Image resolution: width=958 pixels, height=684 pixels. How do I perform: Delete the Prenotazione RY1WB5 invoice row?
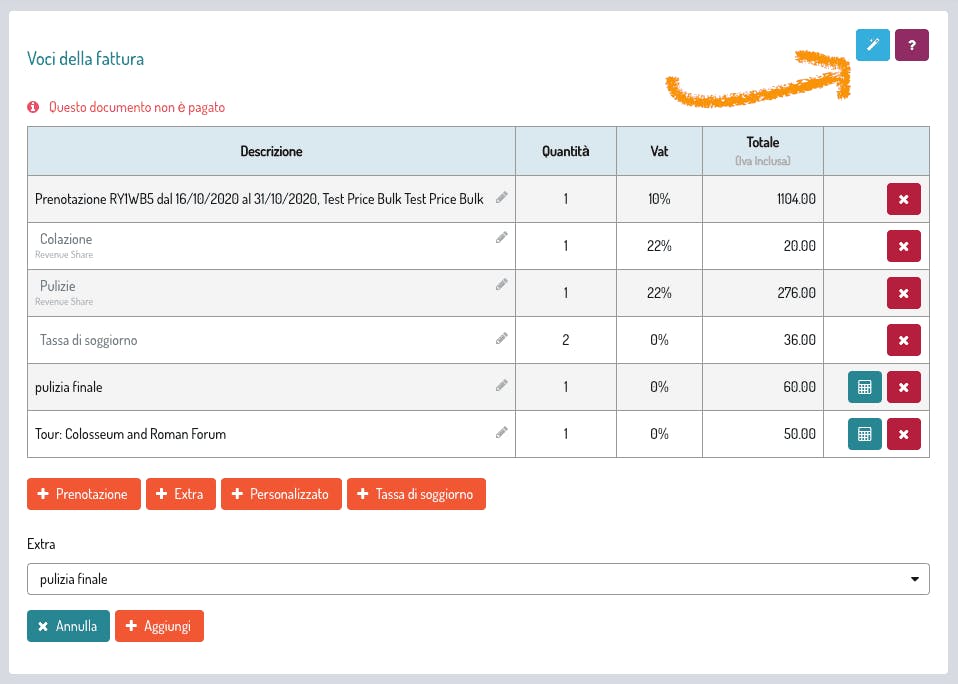(903, 199)
